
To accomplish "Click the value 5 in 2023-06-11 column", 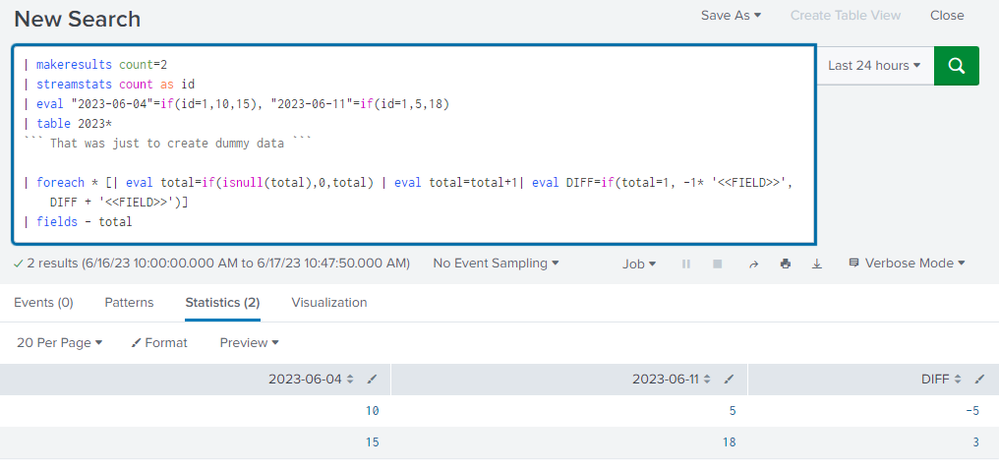I will click(x=733, y=411).
